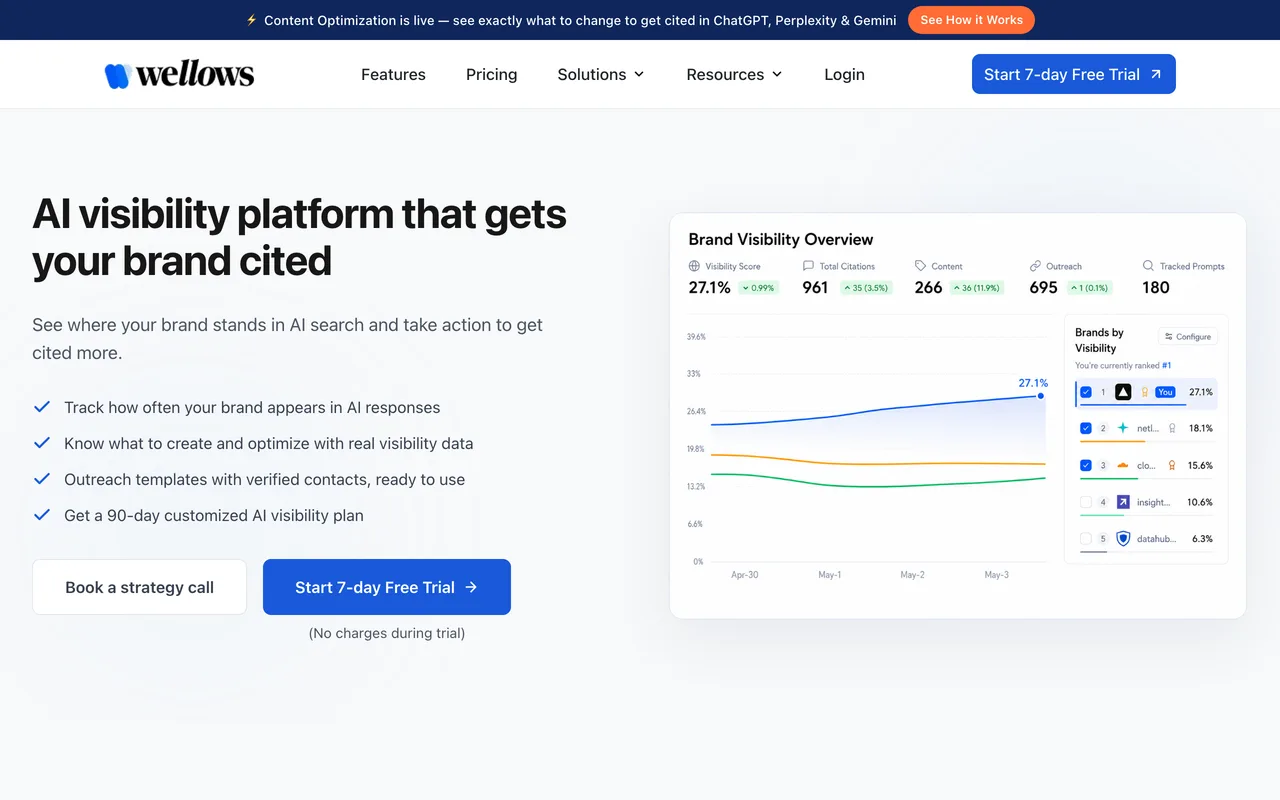1280x800 pixels.
Task: Expand the Solutions dropdown menu
Action: 601,74
